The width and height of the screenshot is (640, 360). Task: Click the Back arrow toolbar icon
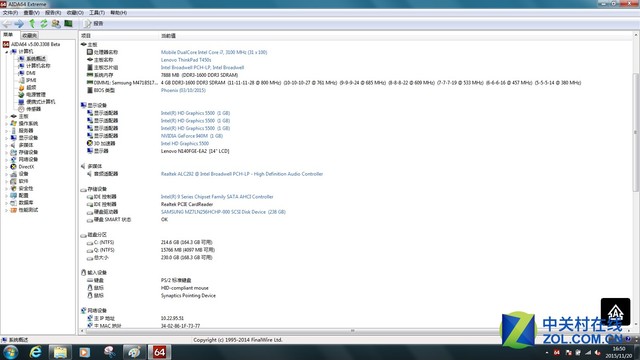click(7, 24)
